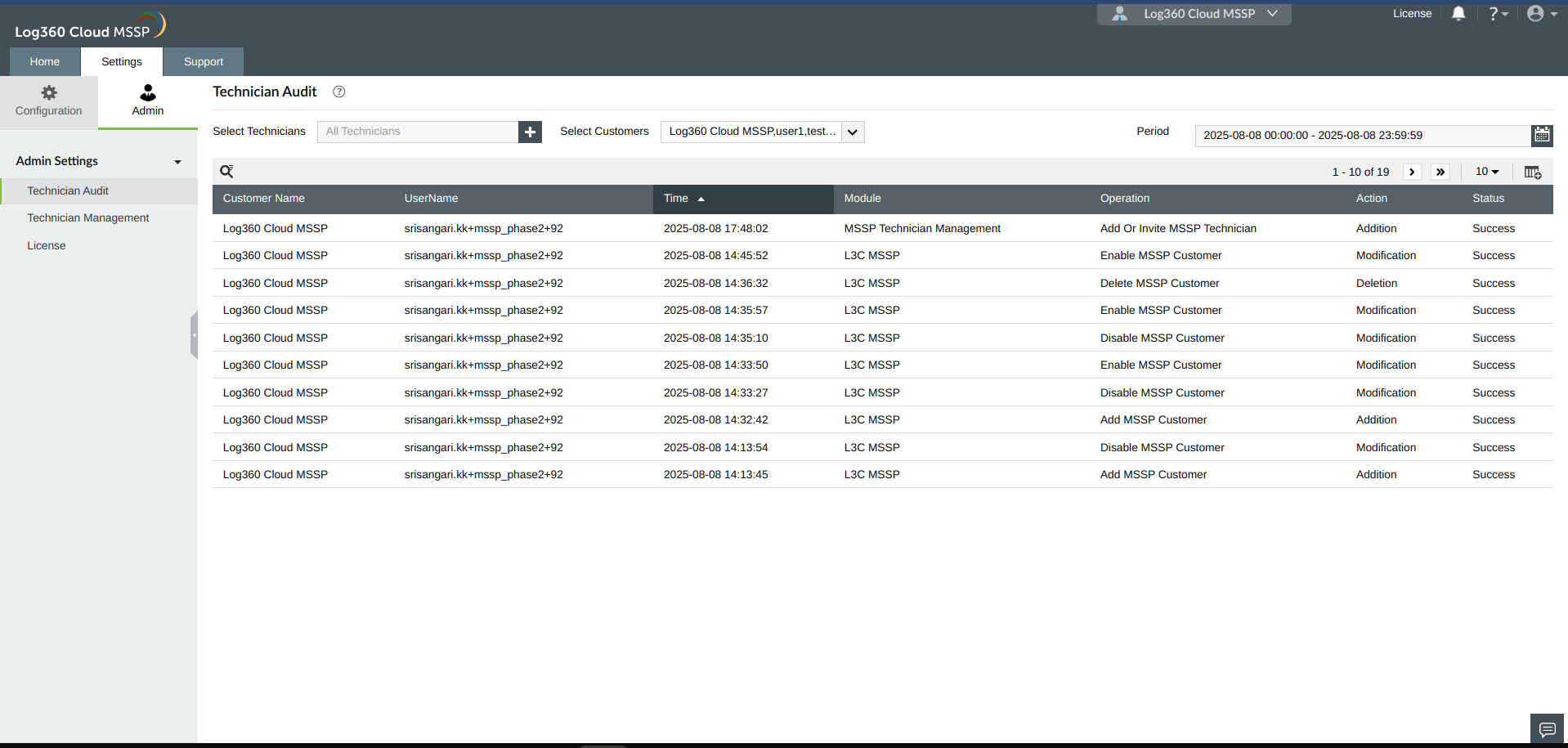Sort by Action column header

coord(1372,199)
